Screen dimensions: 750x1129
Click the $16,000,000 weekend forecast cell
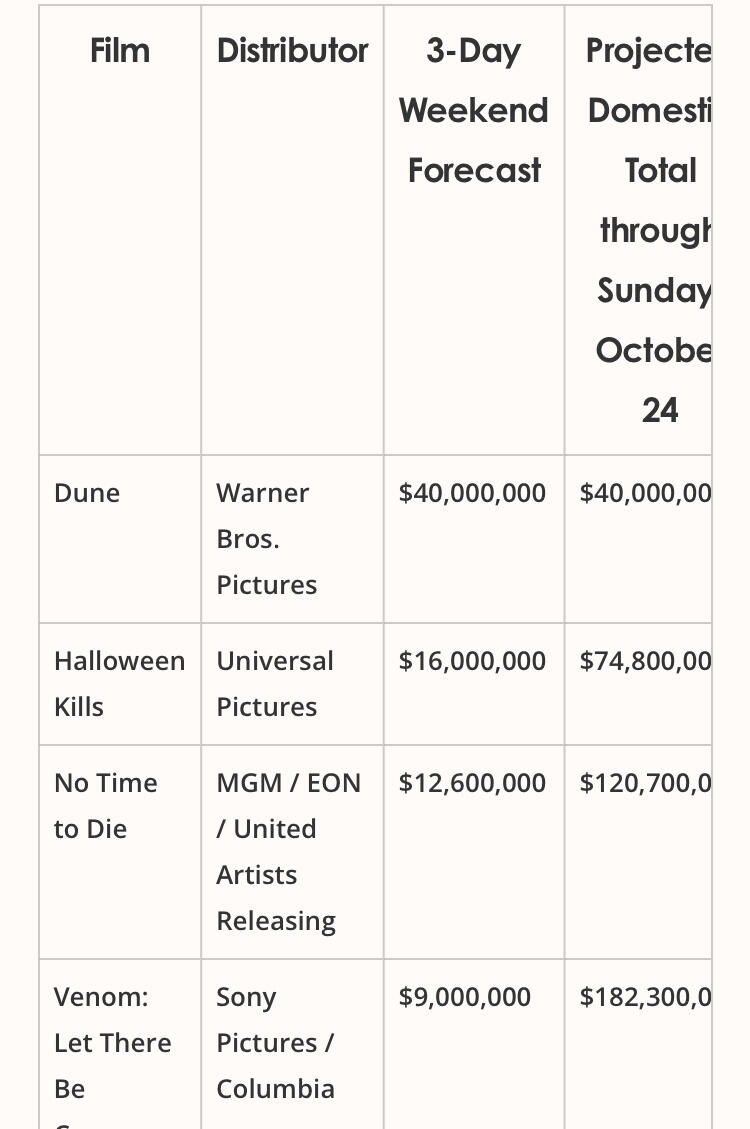tap(472, 661)
